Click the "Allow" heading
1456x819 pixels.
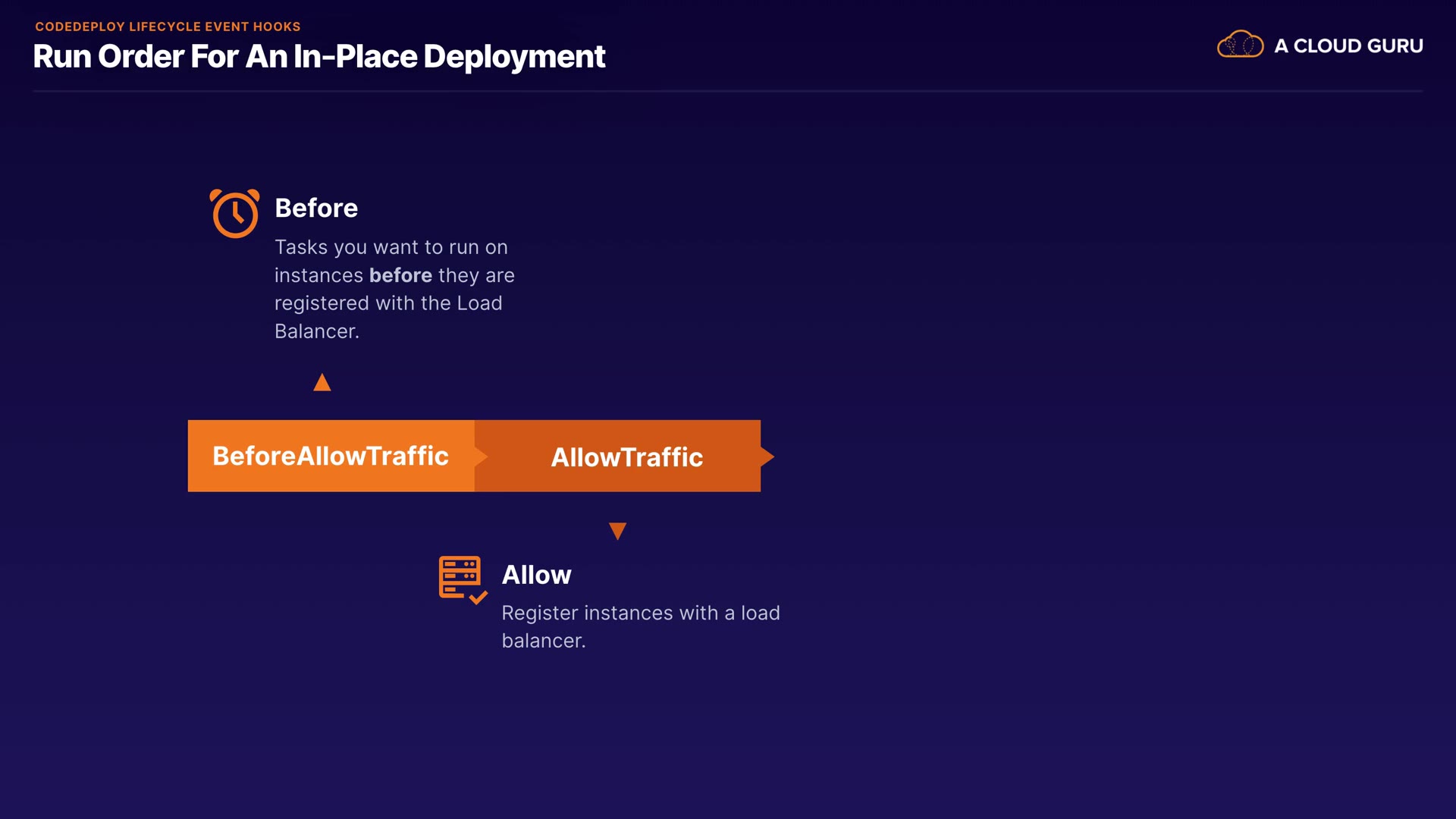tap(536, 575)
